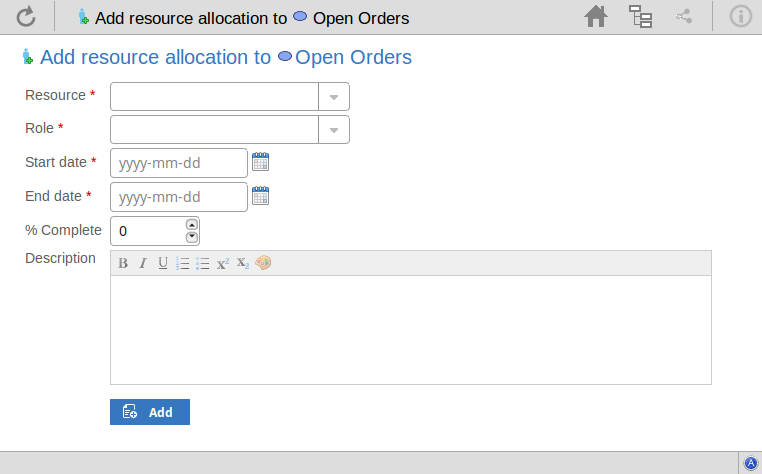The image size is (762, 474).
Task: Go to the home page icon
Action: (x=596, y=16)
